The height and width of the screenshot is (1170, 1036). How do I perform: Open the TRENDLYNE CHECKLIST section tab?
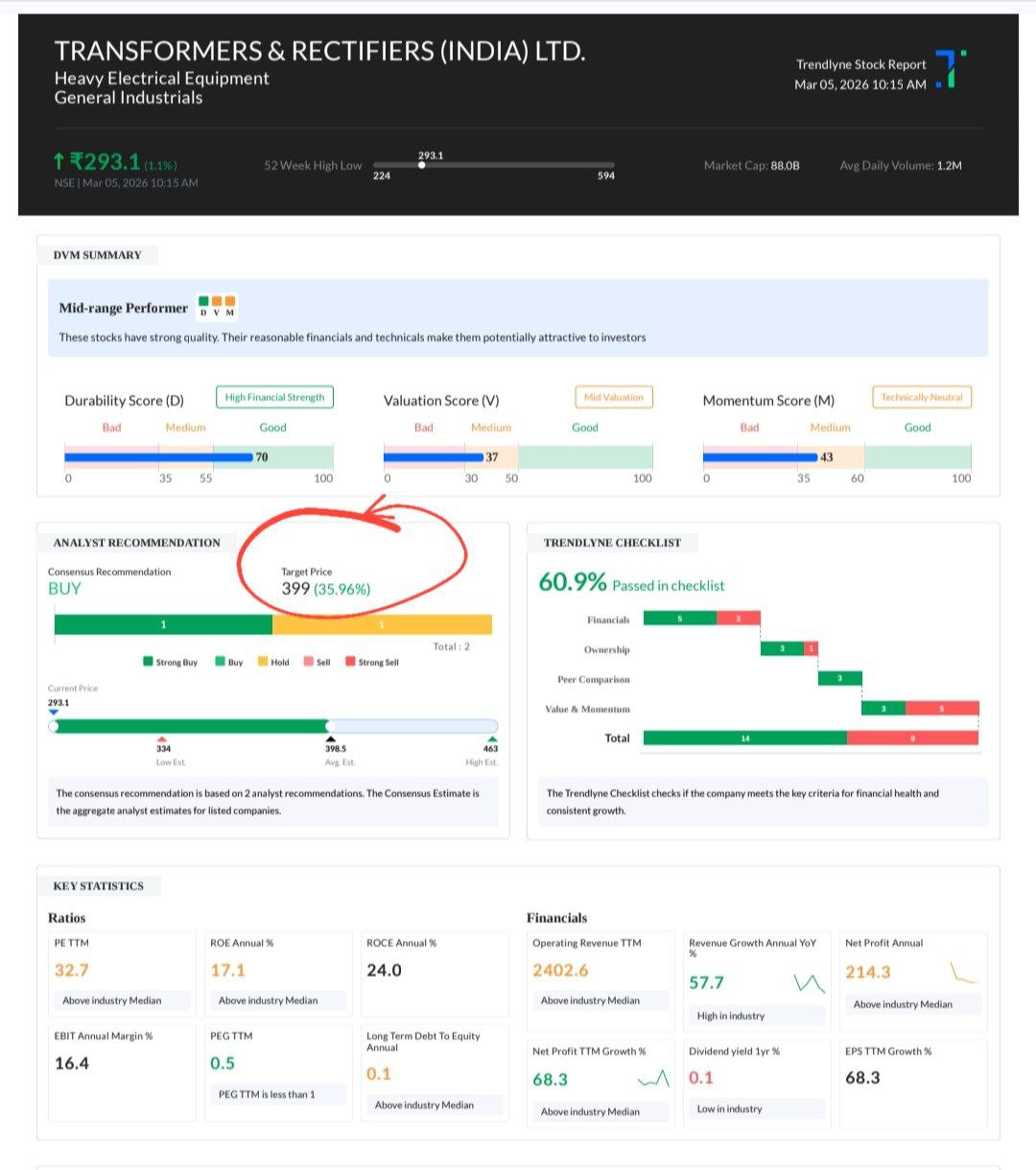point(612,543)
